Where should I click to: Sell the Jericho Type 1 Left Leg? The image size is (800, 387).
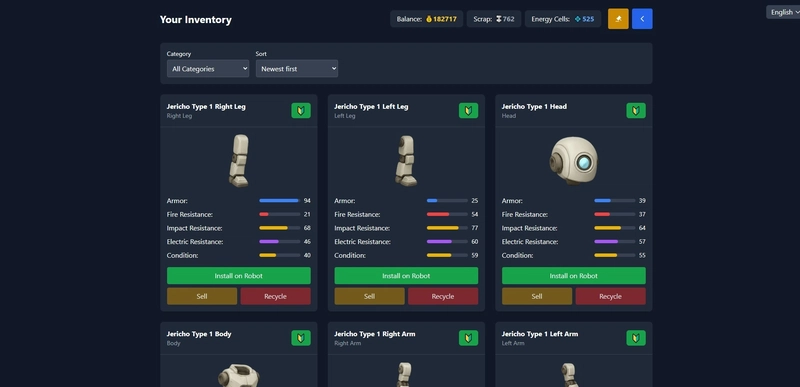(369, 296)
